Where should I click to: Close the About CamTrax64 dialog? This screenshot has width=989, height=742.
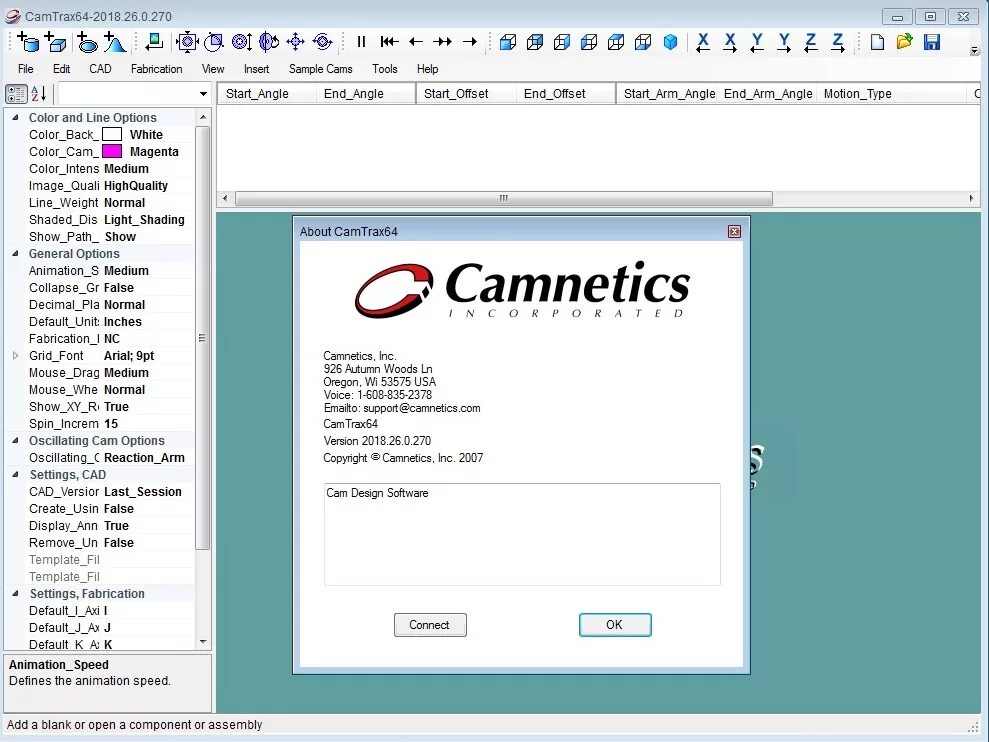pyautogui.click(x=734, y=232)
